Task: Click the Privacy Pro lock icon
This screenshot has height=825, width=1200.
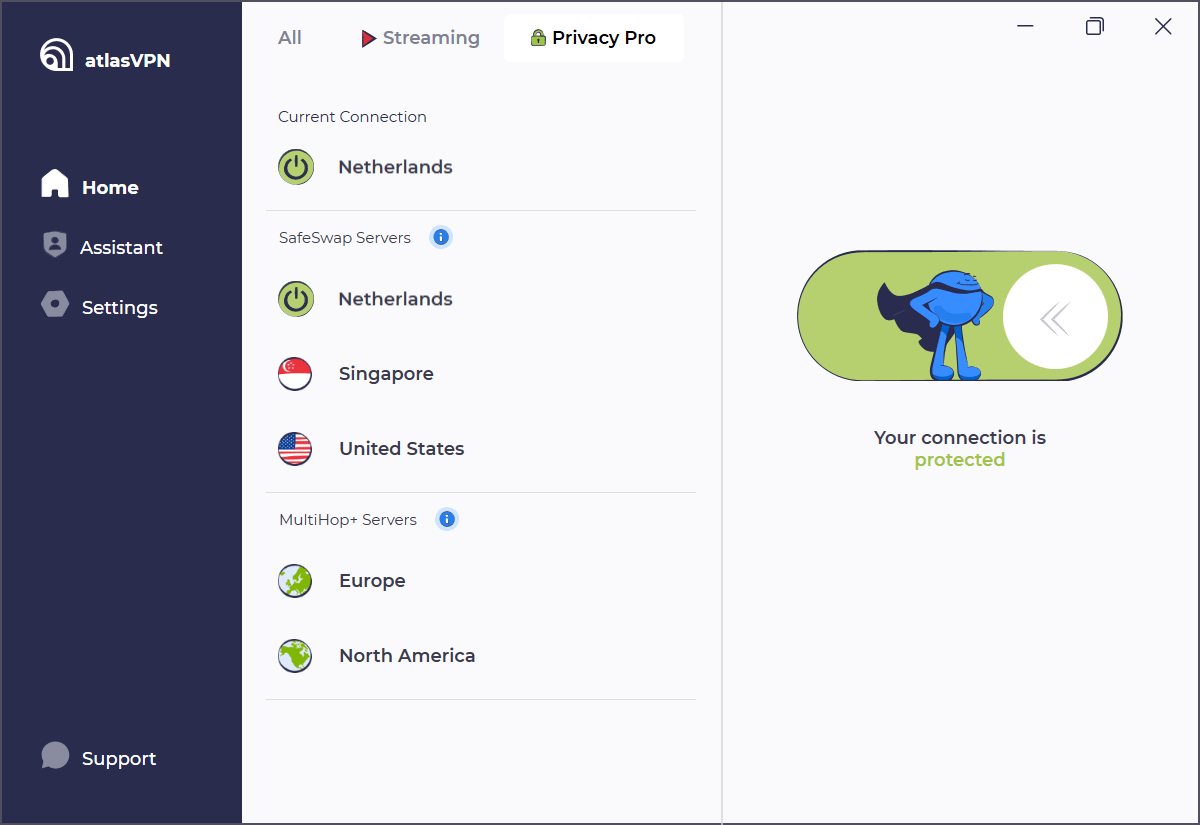Action: point(539,38)
